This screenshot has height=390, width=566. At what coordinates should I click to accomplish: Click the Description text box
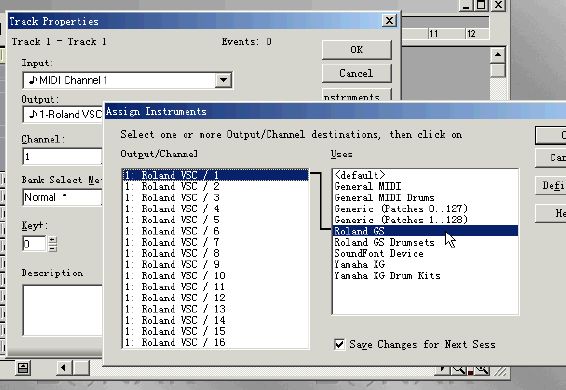tap(63, 310)
